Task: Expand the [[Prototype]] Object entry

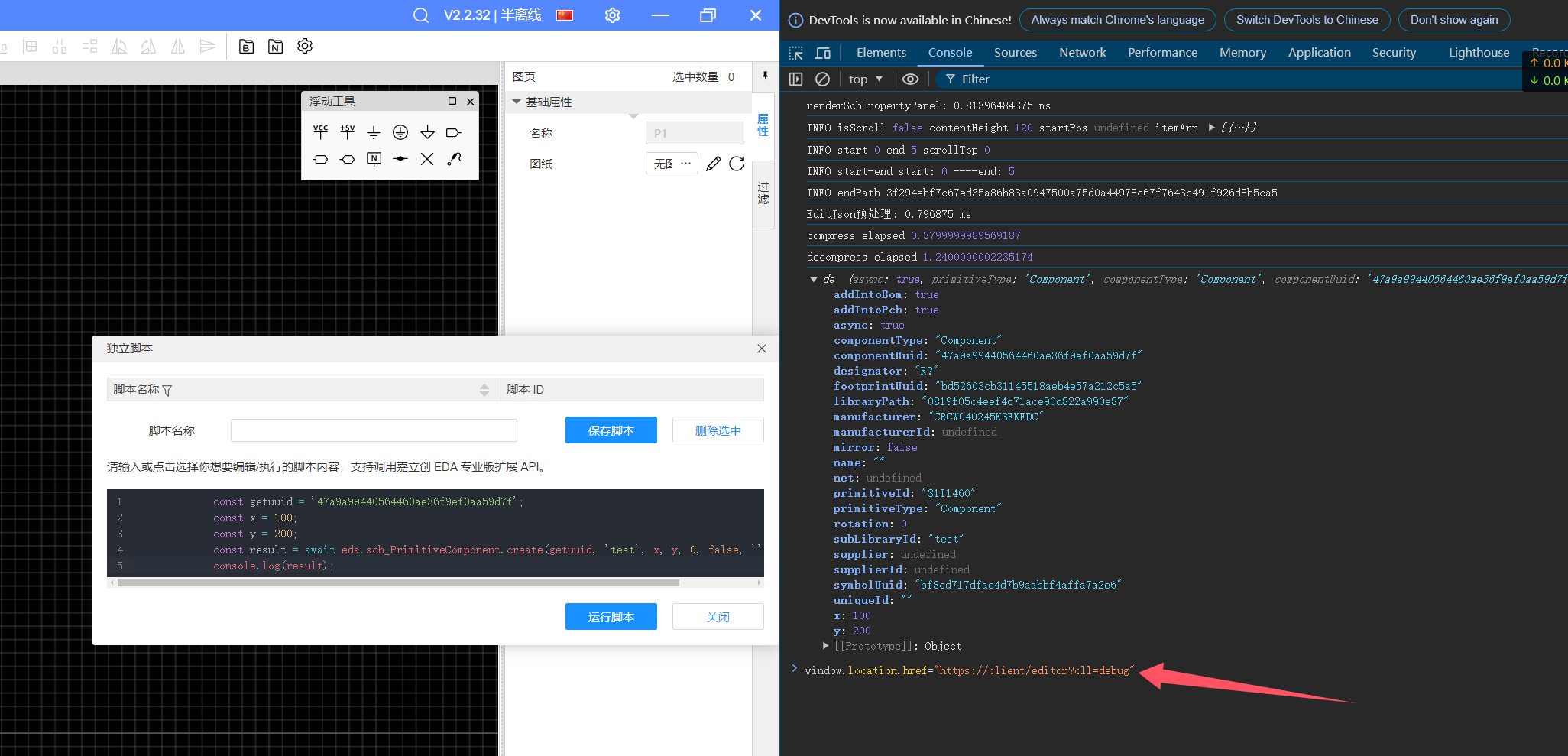Action: (826, 646)
